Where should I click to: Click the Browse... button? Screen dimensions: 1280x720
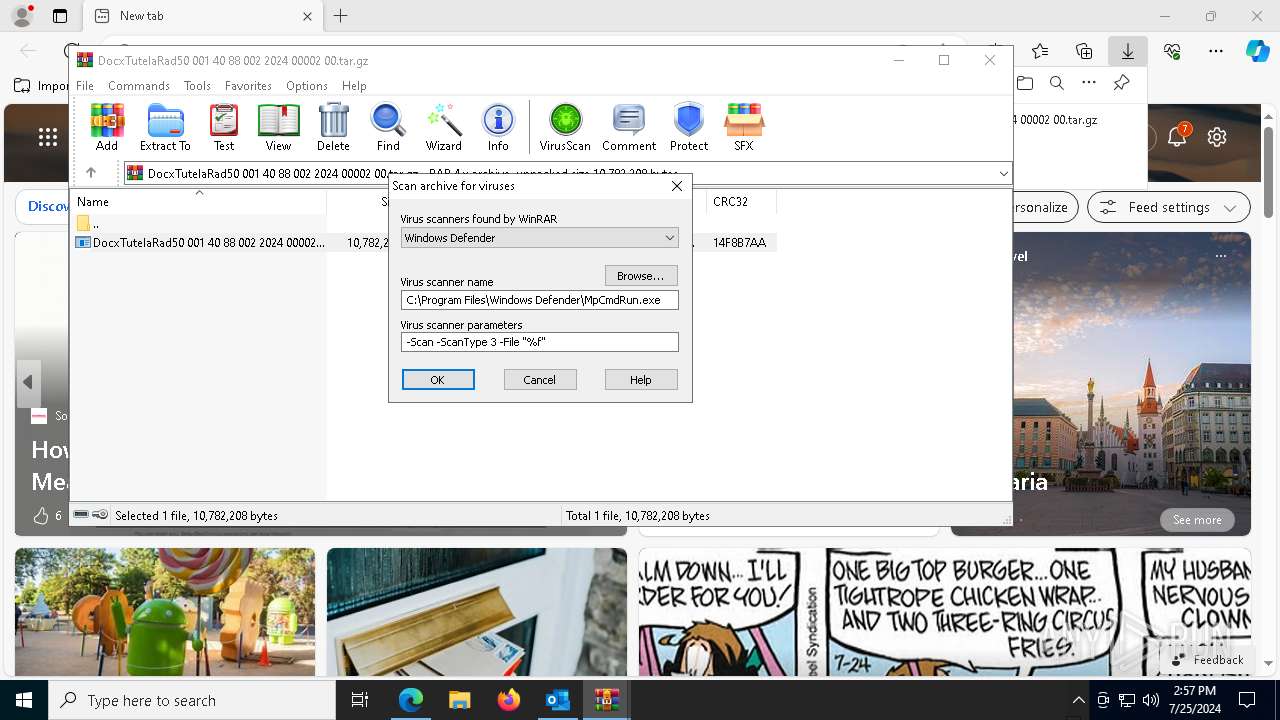coord(641,275)
